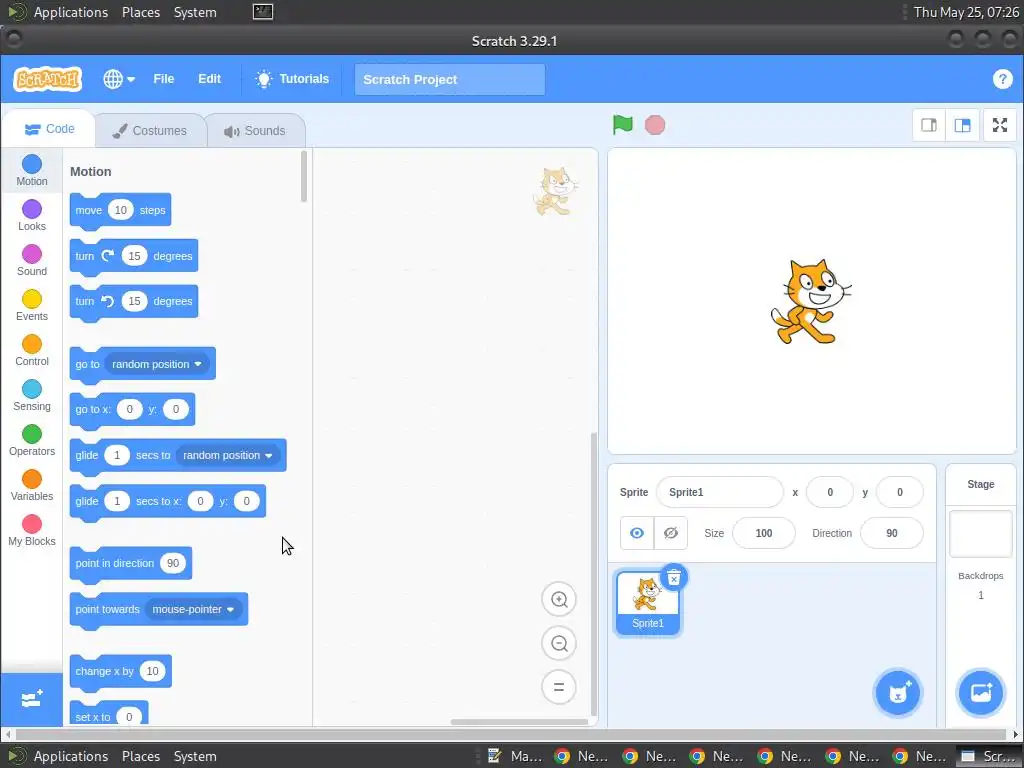The height and width of the screenshot is (768, 1024).
Task: Select the My Blocks category
Action: (x=31, y=531)
